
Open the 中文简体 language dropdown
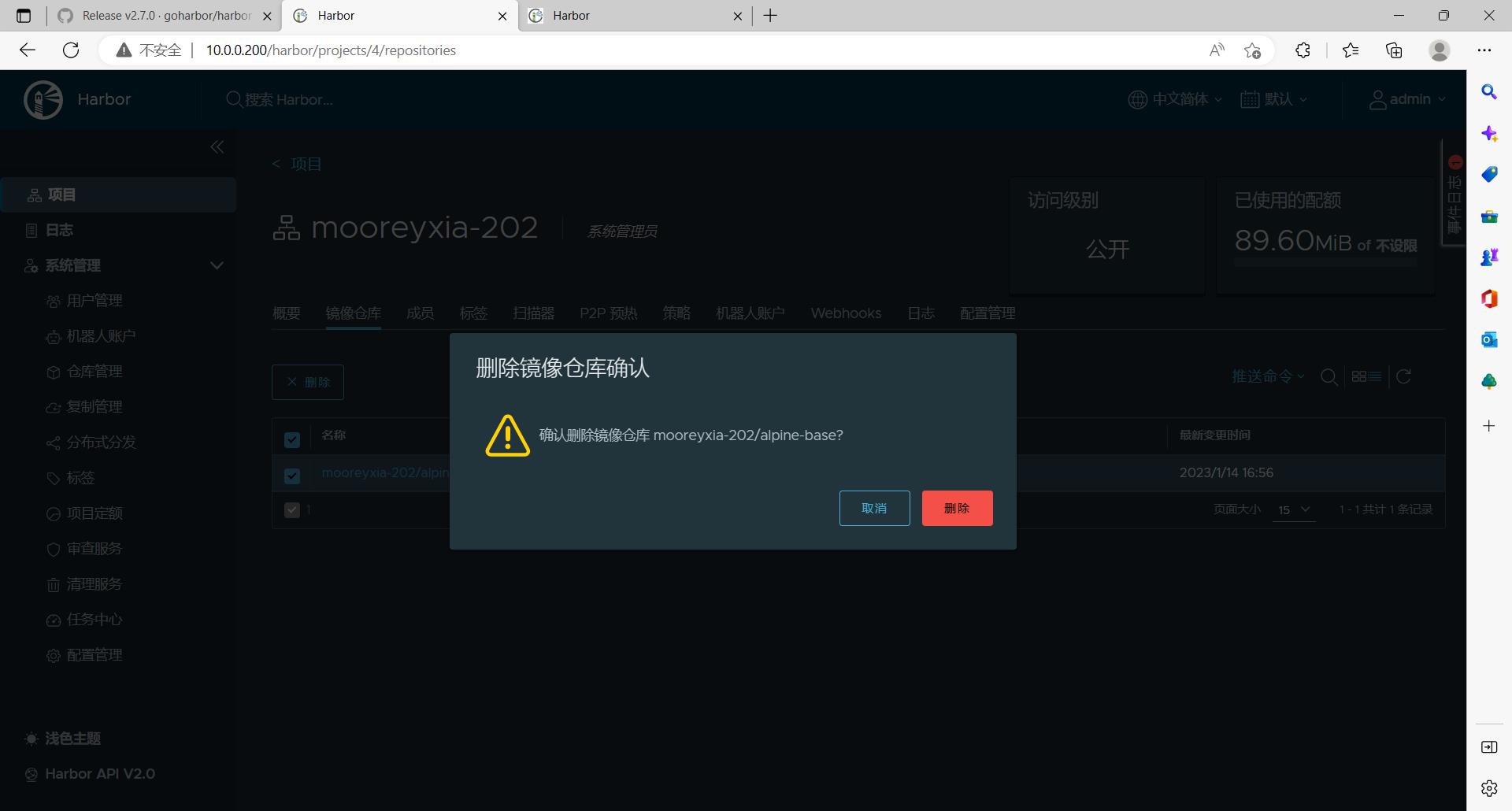pos(1175,99)
